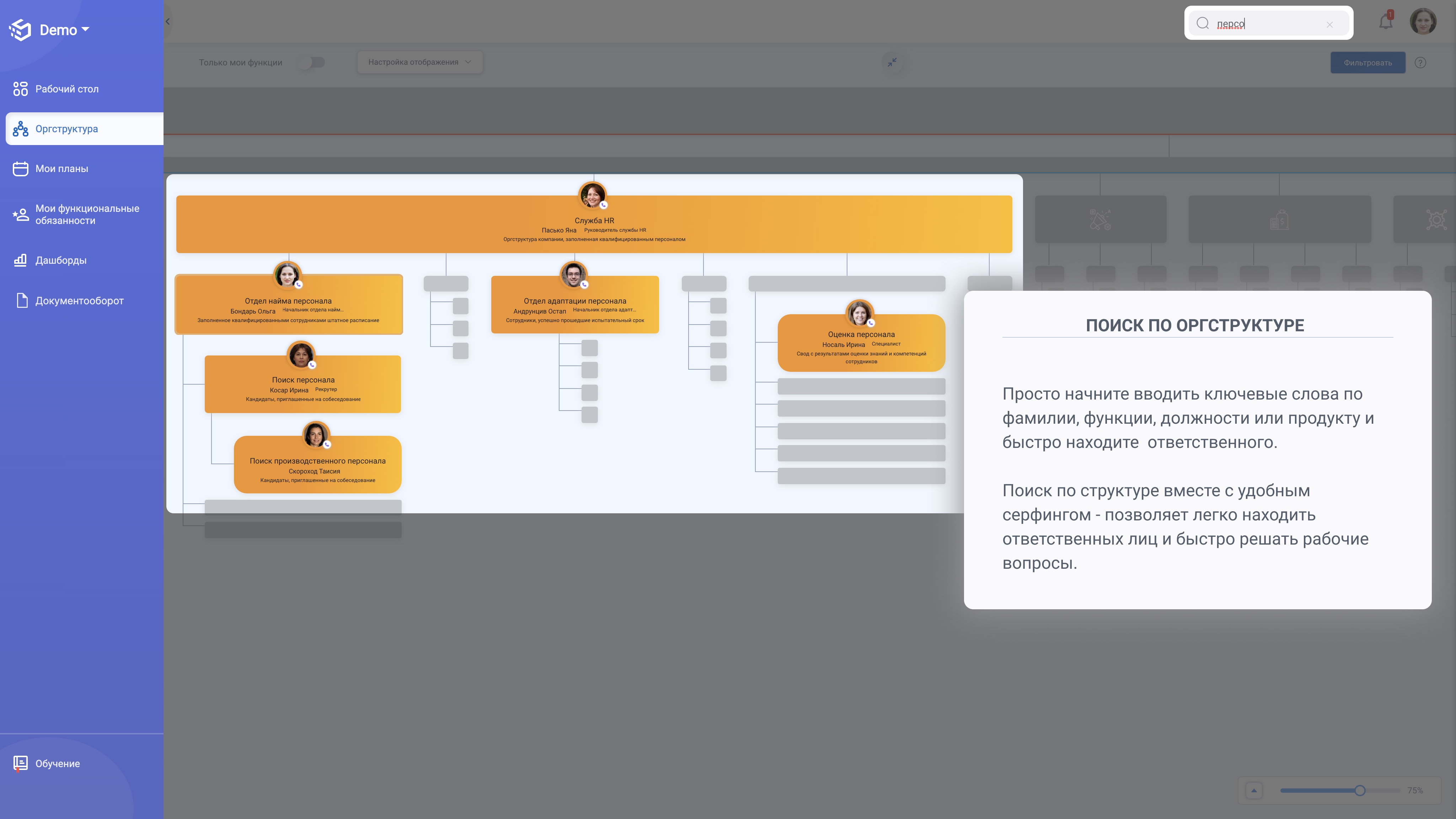The width and height of the screenshot is (1456, 819).
Task: Click the Обучение book icon
Action: pyautogui.click(x=20, y=764)
